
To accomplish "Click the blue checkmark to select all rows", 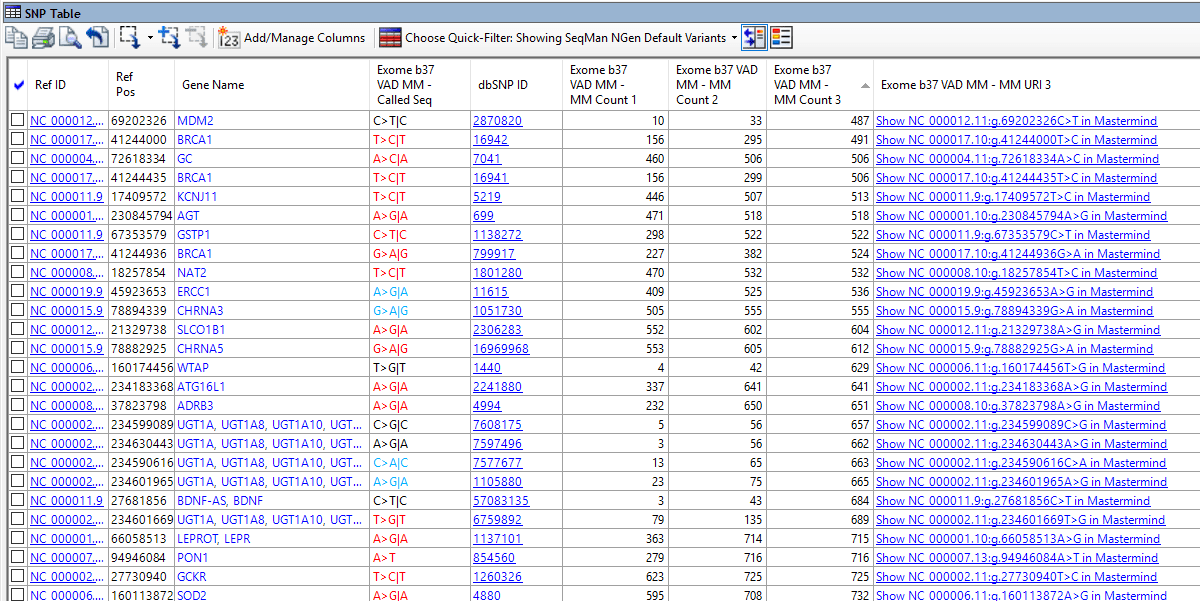I will coord(17,85).
